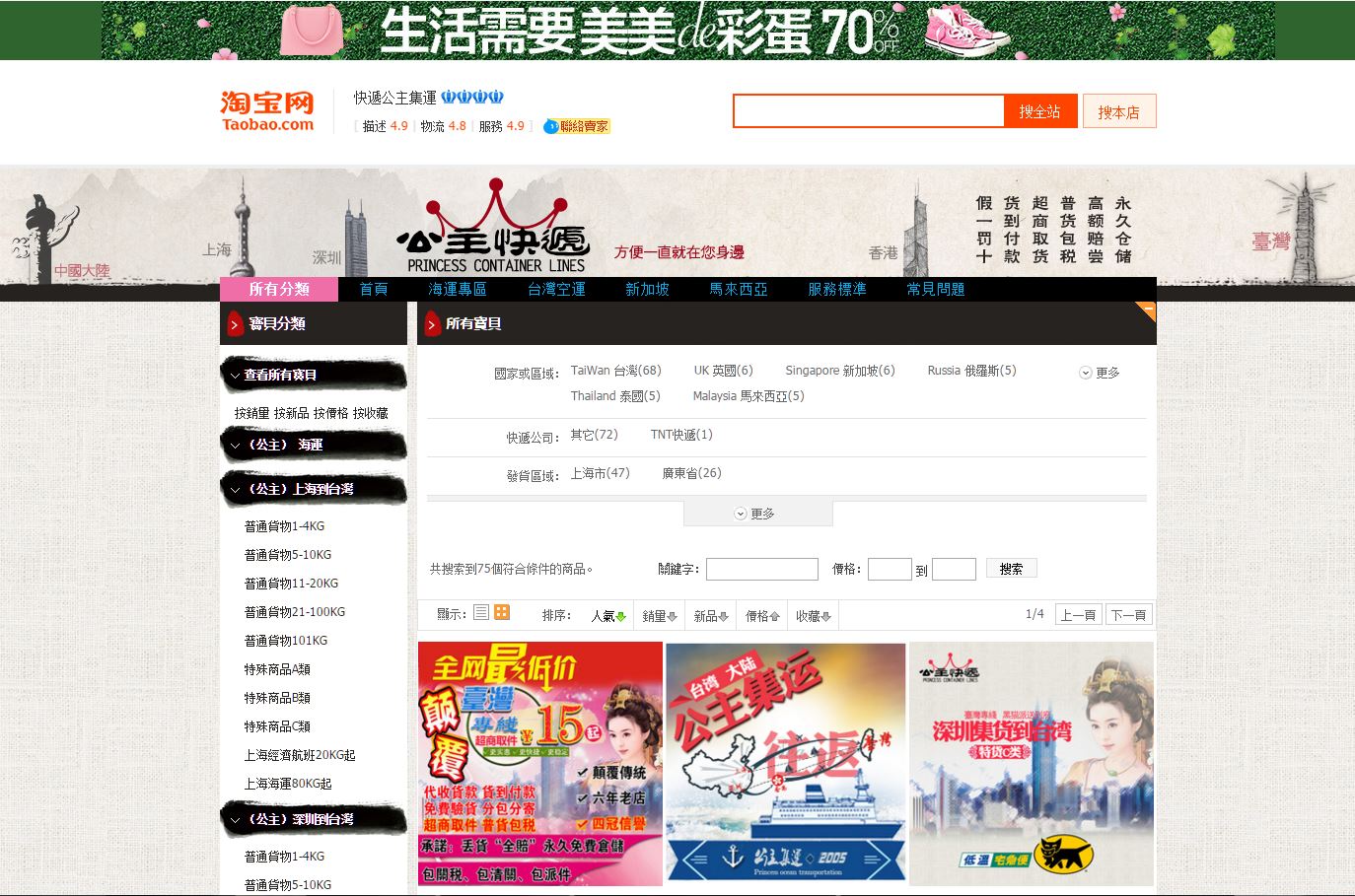Open 海運專區 menu item

pos(458,289)
